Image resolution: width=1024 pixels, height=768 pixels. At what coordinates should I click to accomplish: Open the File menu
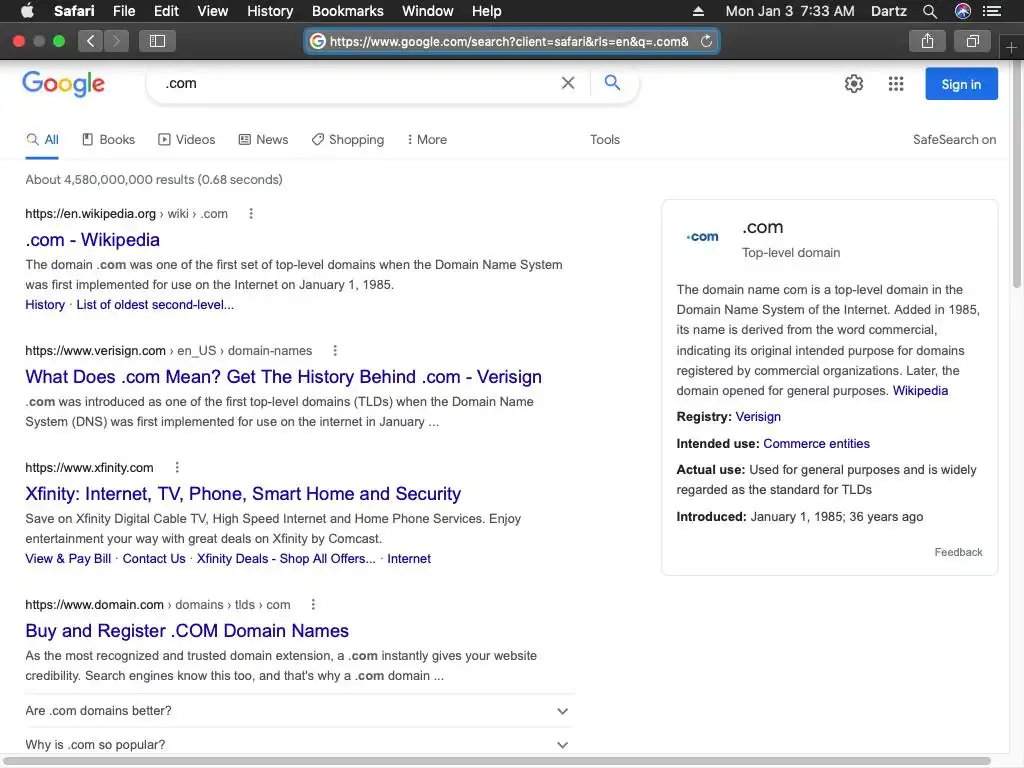(124, 11)
